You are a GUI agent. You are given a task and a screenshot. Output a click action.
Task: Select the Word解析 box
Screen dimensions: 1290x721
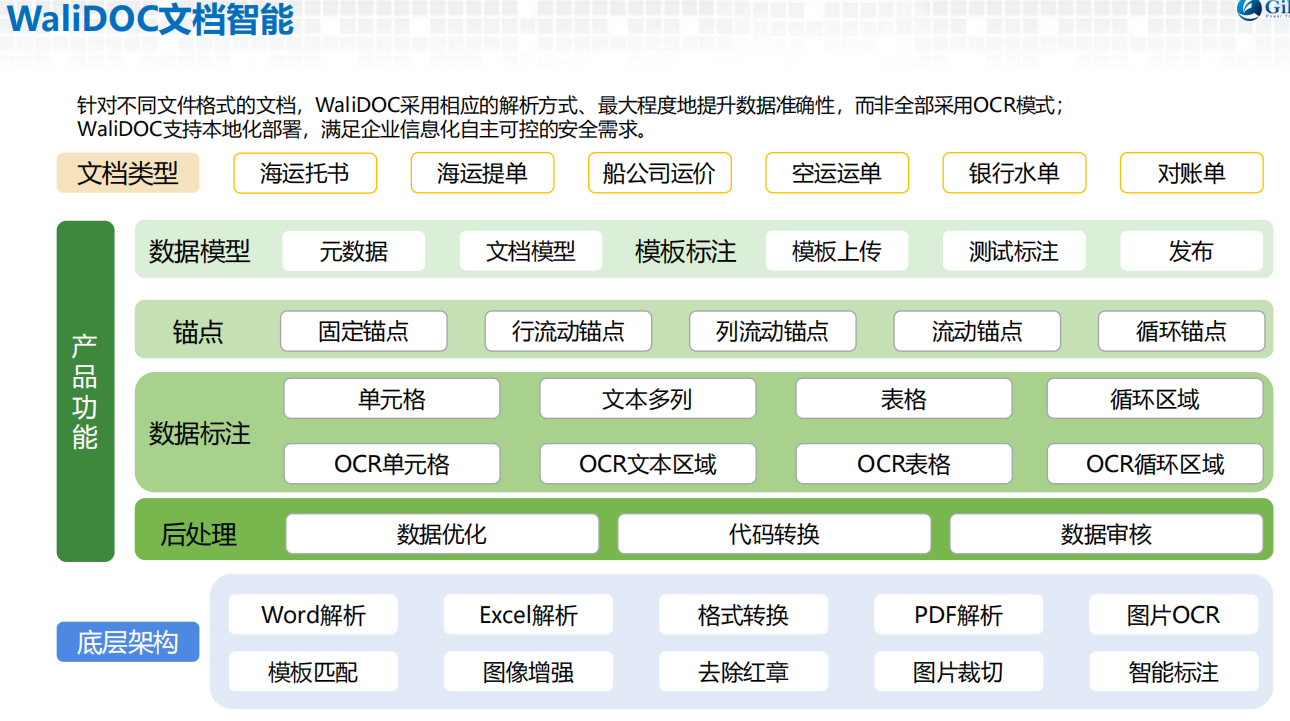313,614
